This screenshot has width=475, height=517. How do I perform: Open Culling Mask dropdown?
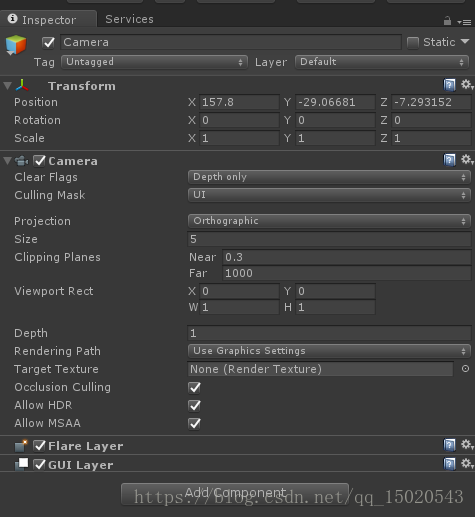(x=329, y=195)
